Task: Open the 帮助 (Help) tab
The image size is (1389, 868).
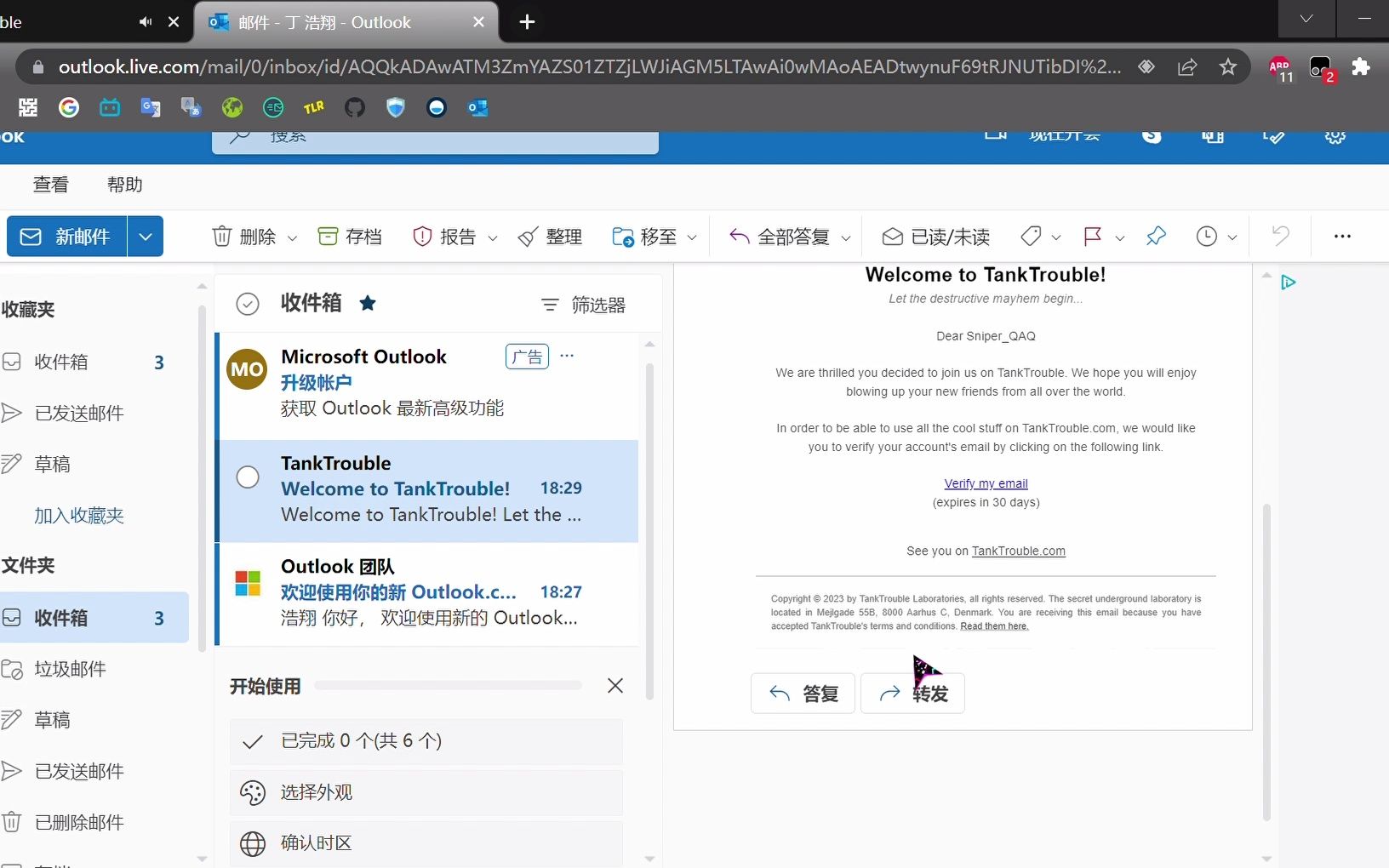Action: [x=125, y=185]
